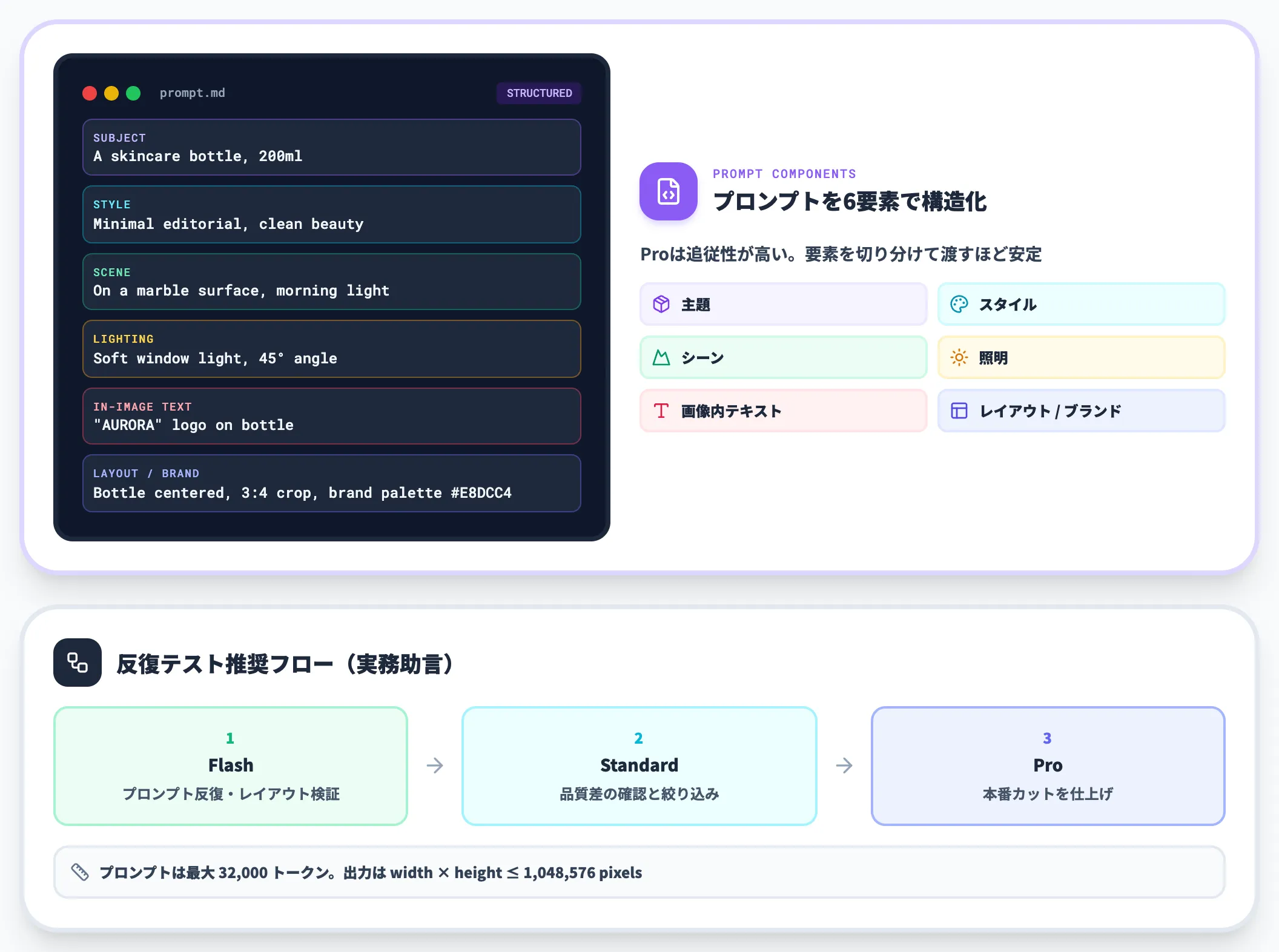Click the step number 1 above Flash
This screenshot has width=1279, height=952.
(230, 738)
